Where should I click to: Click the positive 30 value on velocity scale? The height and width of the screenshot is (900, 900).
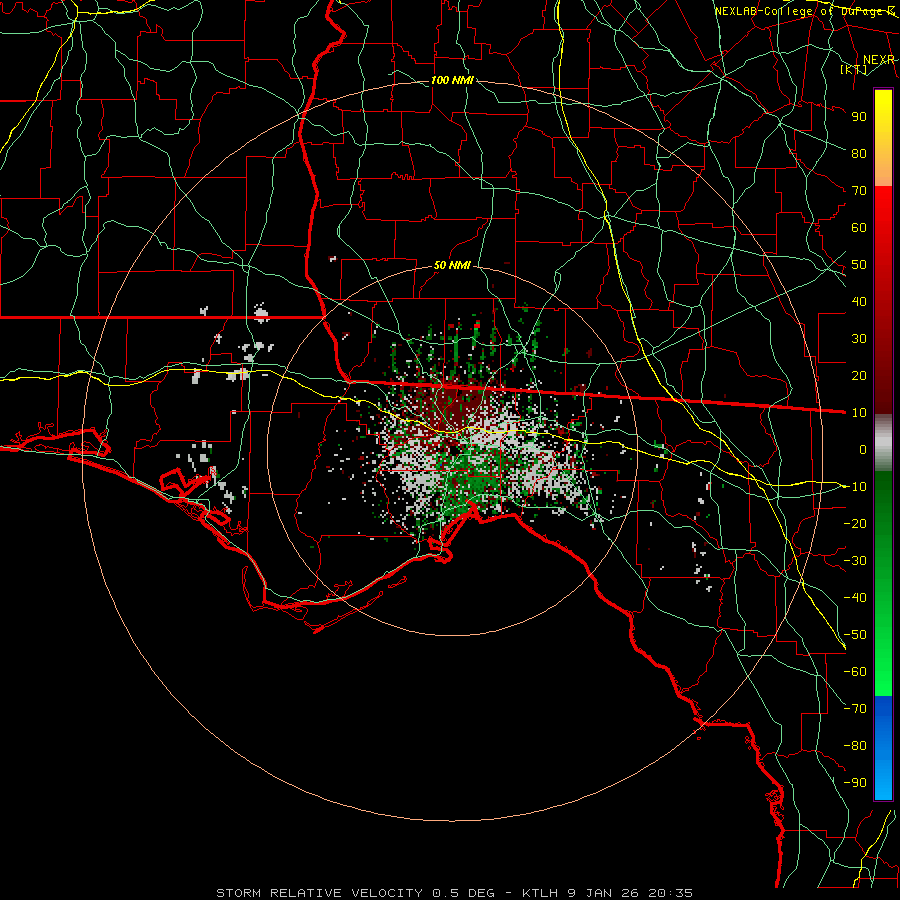coord(859,339)
